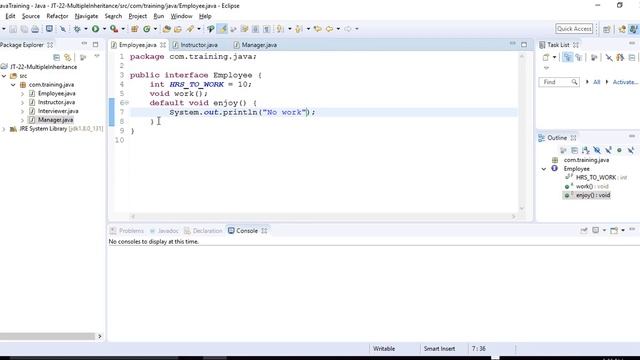The width and height of the screenshot is (640, 360).
Task: Click Collapse All icon in Task List
Action: [632, 58]
